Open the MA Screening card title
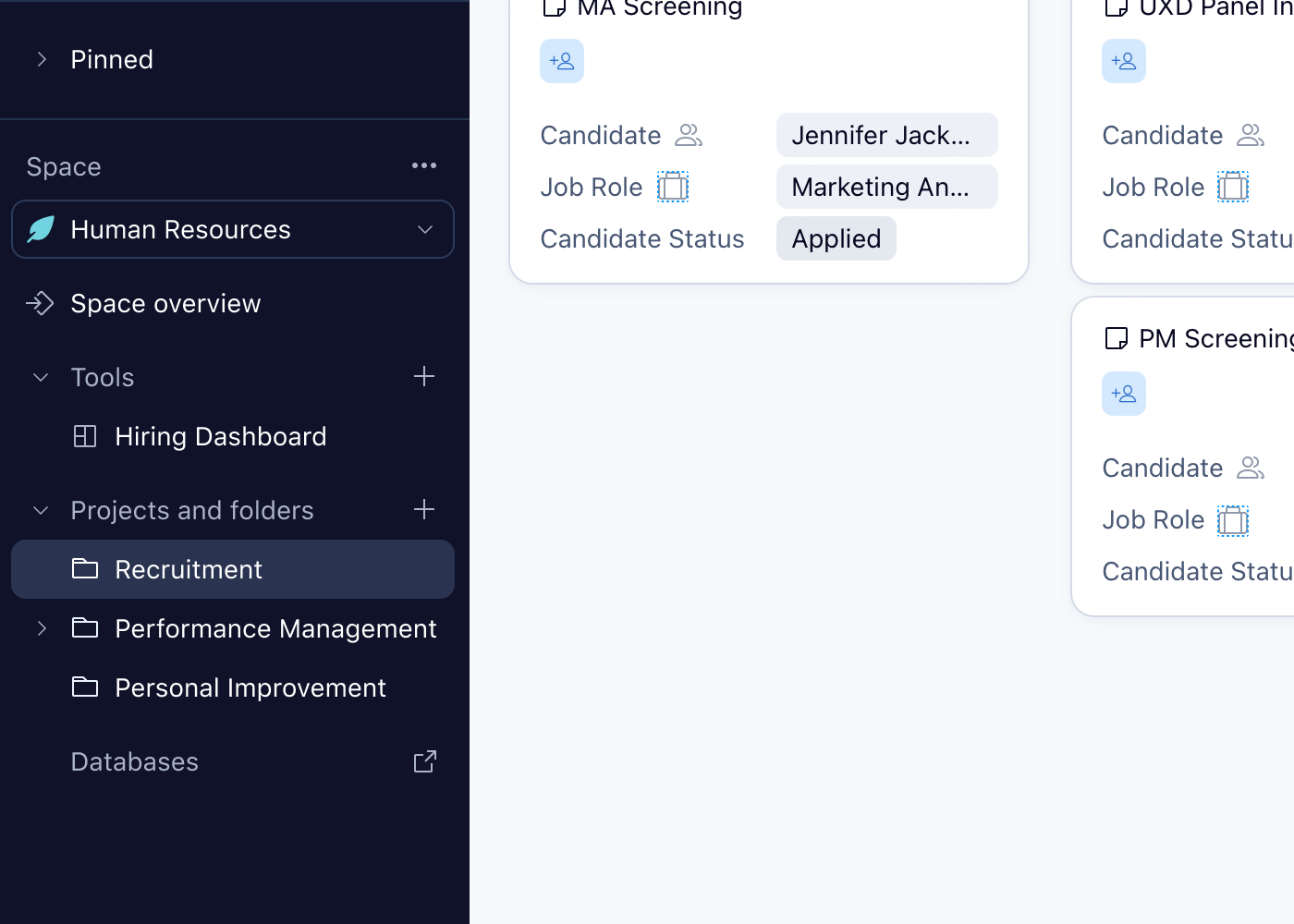The height and width of the screenshot is (924, 1294). pos(660,7)
